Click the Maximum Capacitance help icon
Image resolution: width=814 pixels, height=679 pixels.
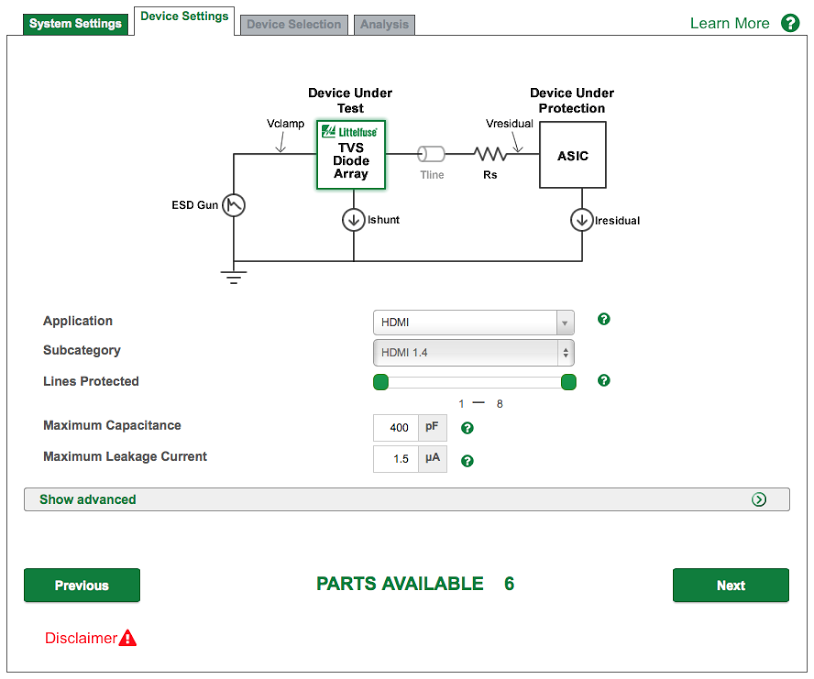467,428
